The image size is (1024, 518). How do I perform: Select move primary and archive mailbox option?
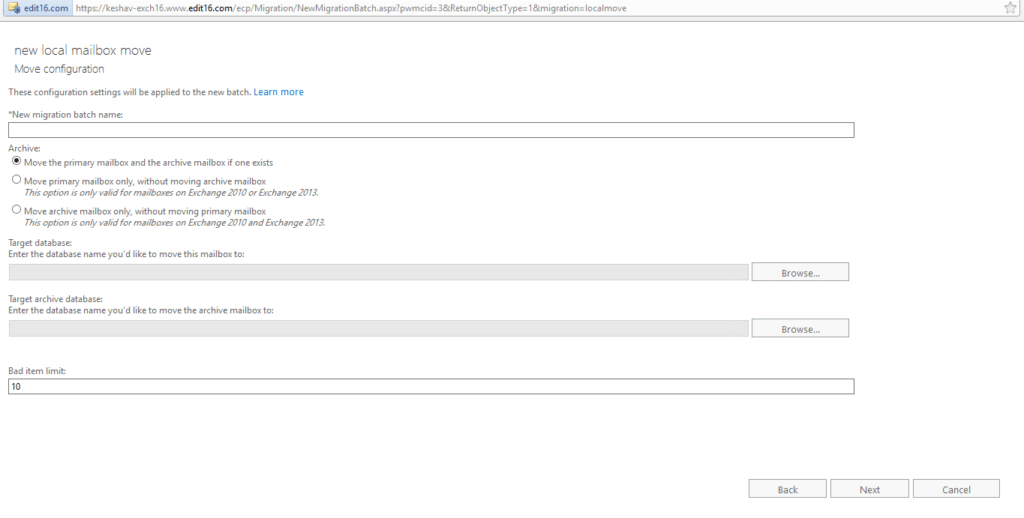[16, 161]
